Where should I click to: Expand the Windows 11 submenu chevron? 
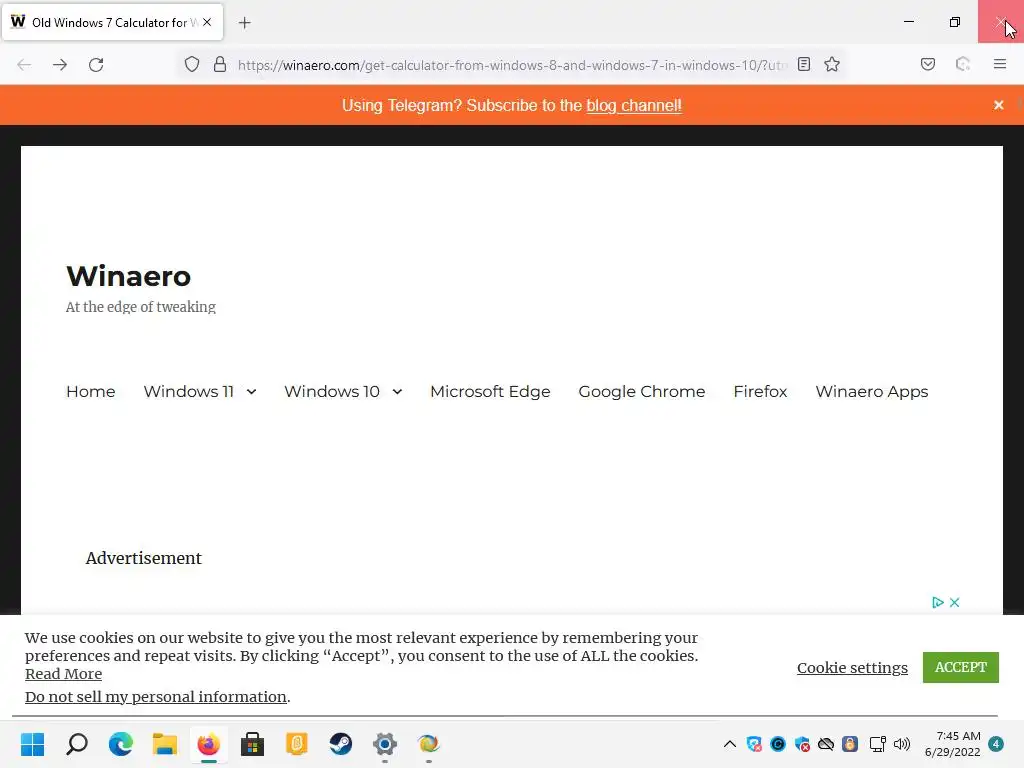point(251,392)
